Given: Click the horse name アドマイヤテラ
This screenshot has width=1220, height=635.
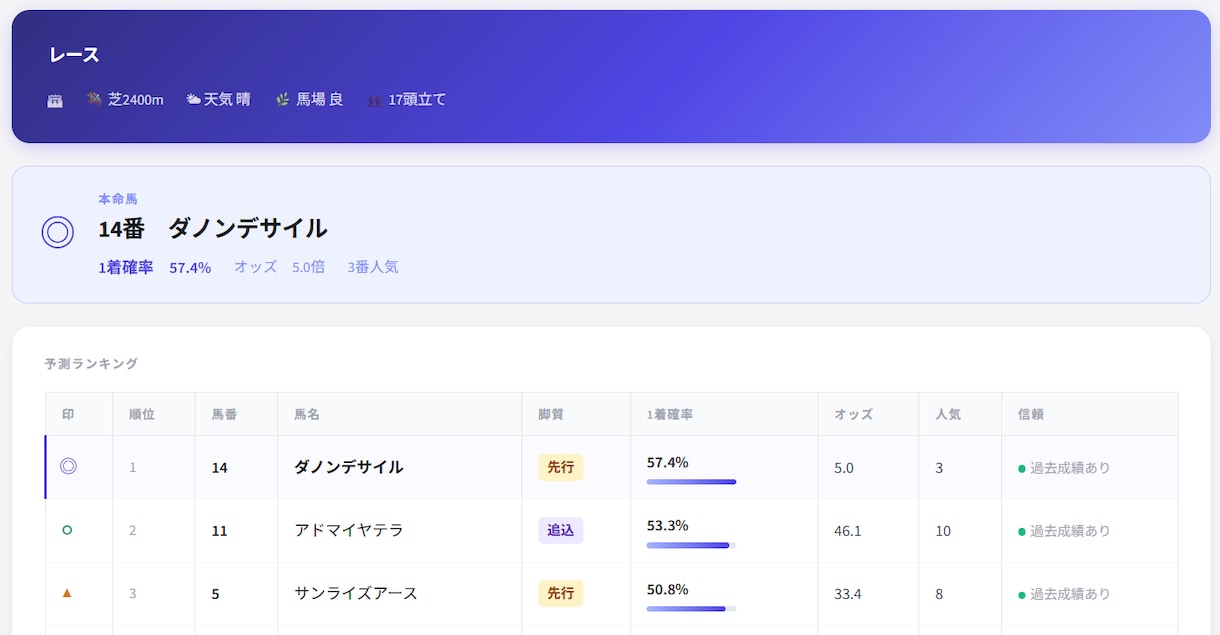Looking at the screenshot, I should click(348, 531).
